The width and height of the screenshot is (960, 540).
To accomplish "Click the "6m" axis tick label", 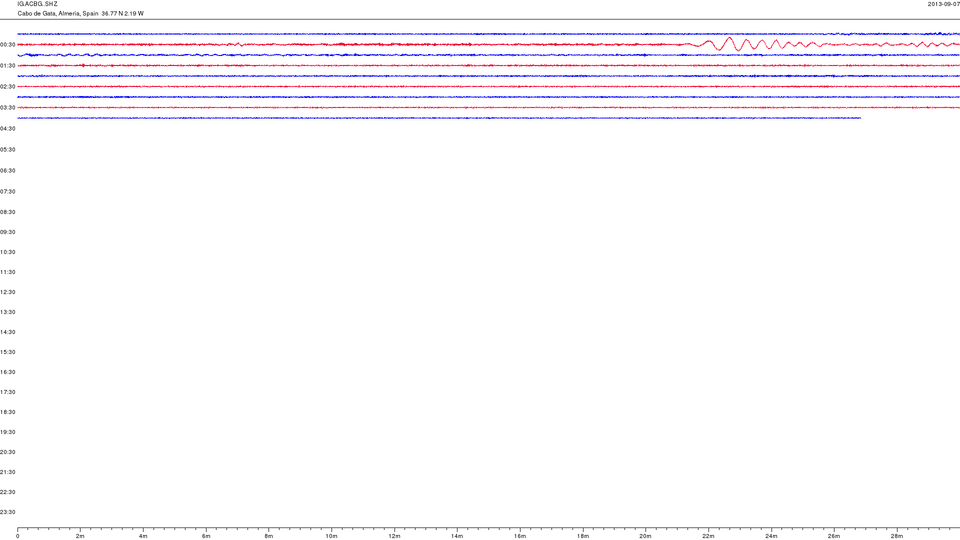I will click(x=206, y=536).
